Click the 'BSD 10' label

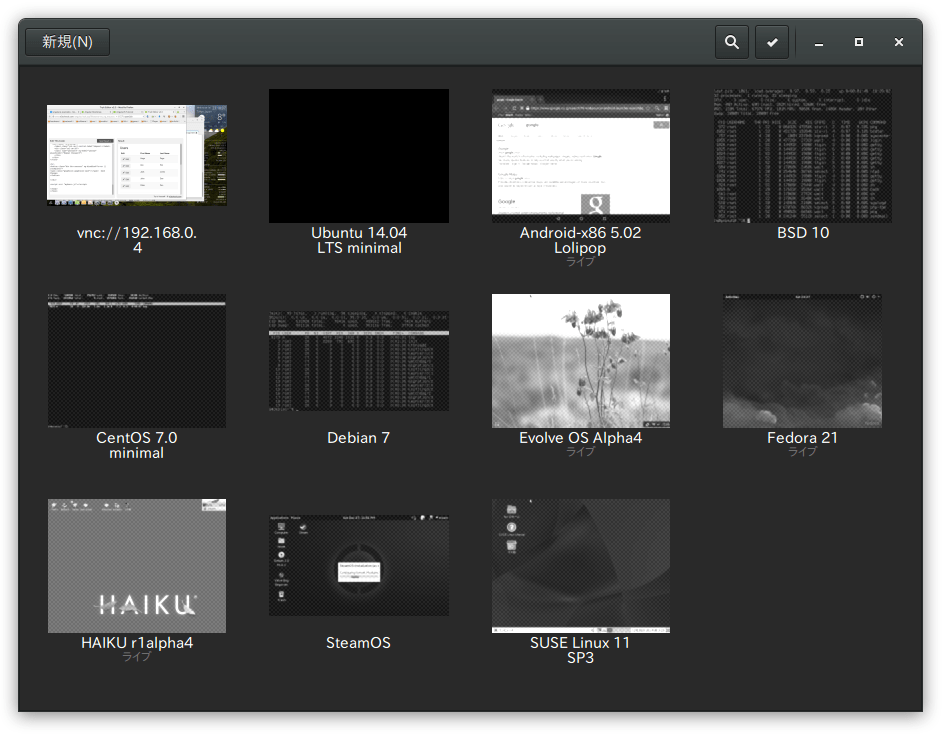click(x=803, y=233)
